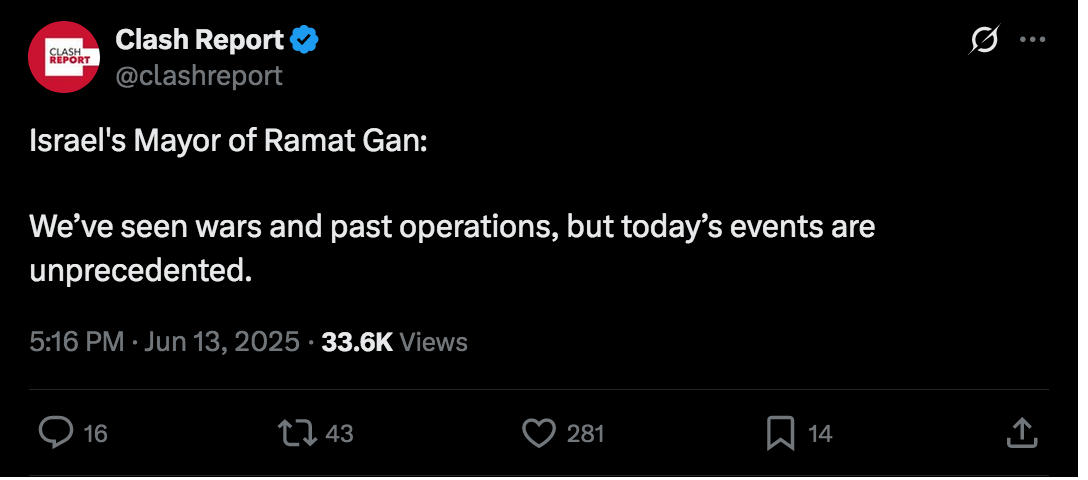The image size is (1088, 480).
Task: Click the Clash Report display name
Action: point(199,40)
